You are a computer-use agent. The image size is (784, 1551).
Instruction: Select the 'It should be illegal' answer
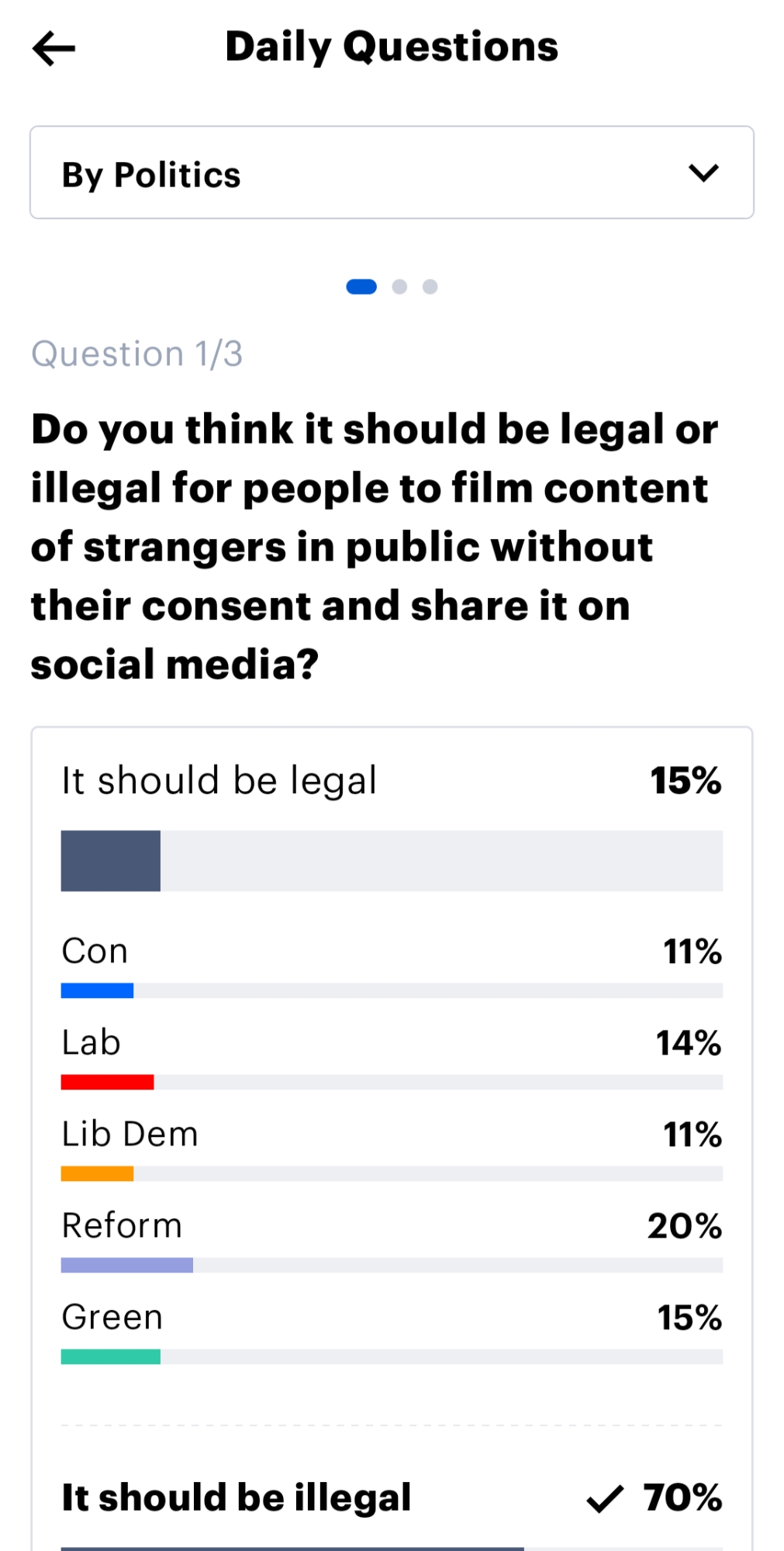coord(236,1497)
